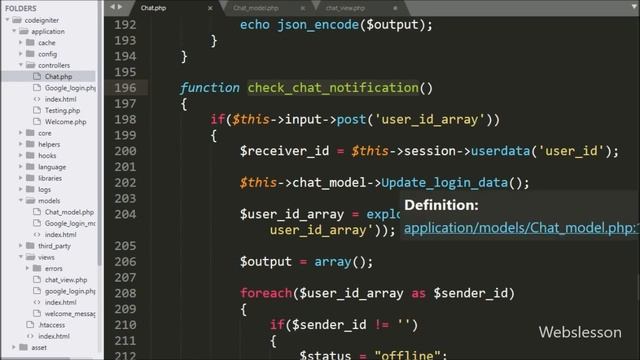Viewport: 640px width, 360px height.
Task: Open Chat_model.php under models folder
Action: pyautogui.click(x=69, y=212)
